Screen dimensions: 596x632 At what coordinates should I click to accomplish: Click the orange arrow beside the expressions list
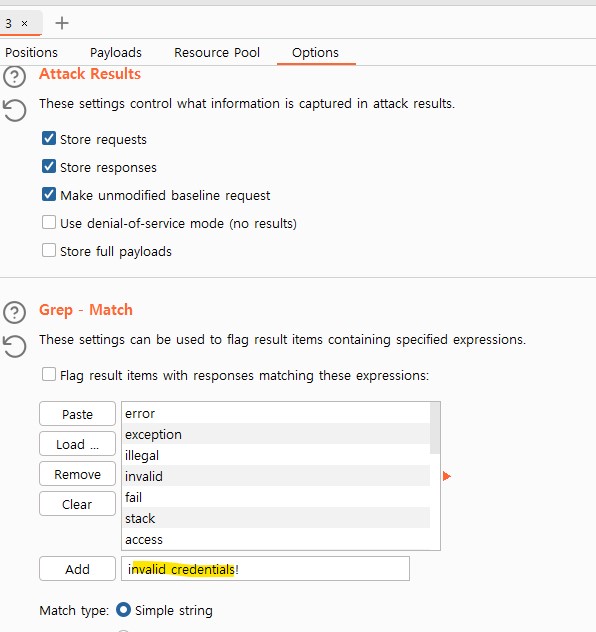[x=446, y=476]
